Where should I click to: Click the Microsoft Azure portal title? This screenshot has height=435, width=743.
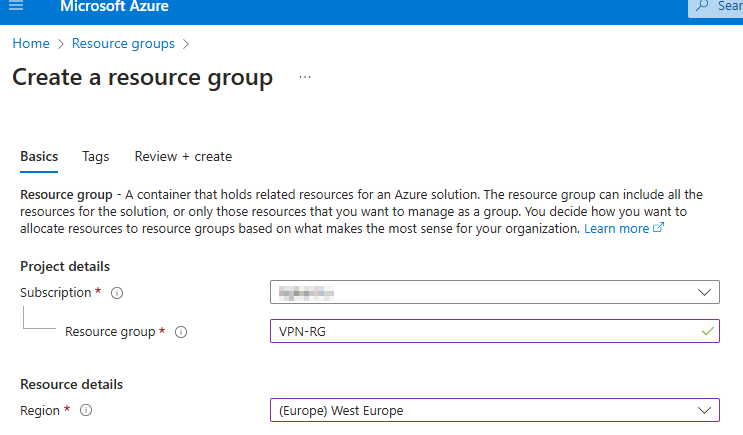(114, 7)
